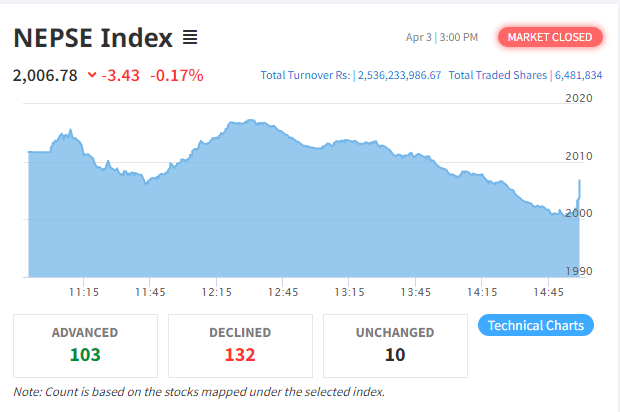Click the red down-arrow change indicator
The width and height of the screenshot is (620, 412).
92,75
